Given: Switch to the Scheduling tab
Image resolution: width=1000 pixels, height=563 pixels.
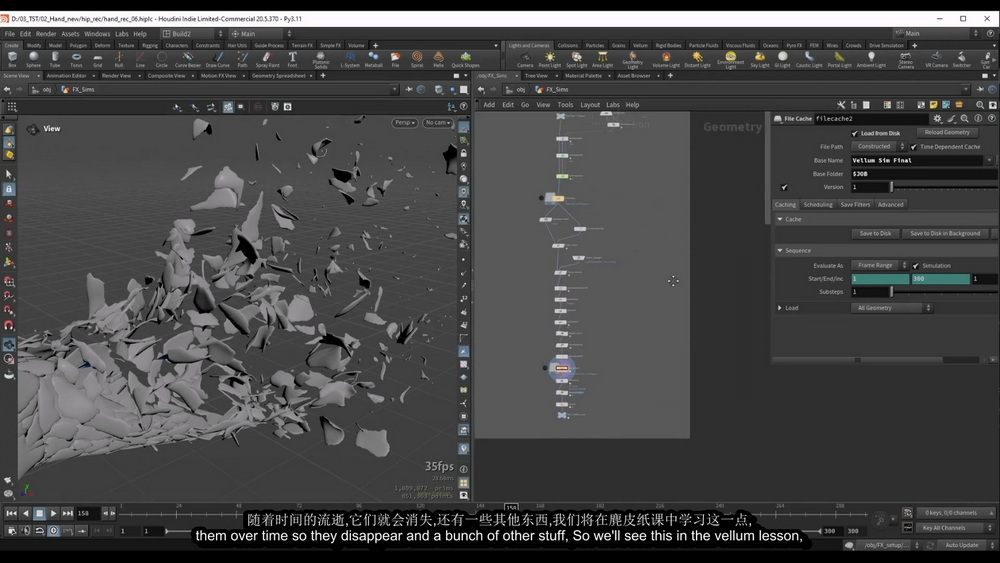Looking at the screenshot, I should point(818,205).
